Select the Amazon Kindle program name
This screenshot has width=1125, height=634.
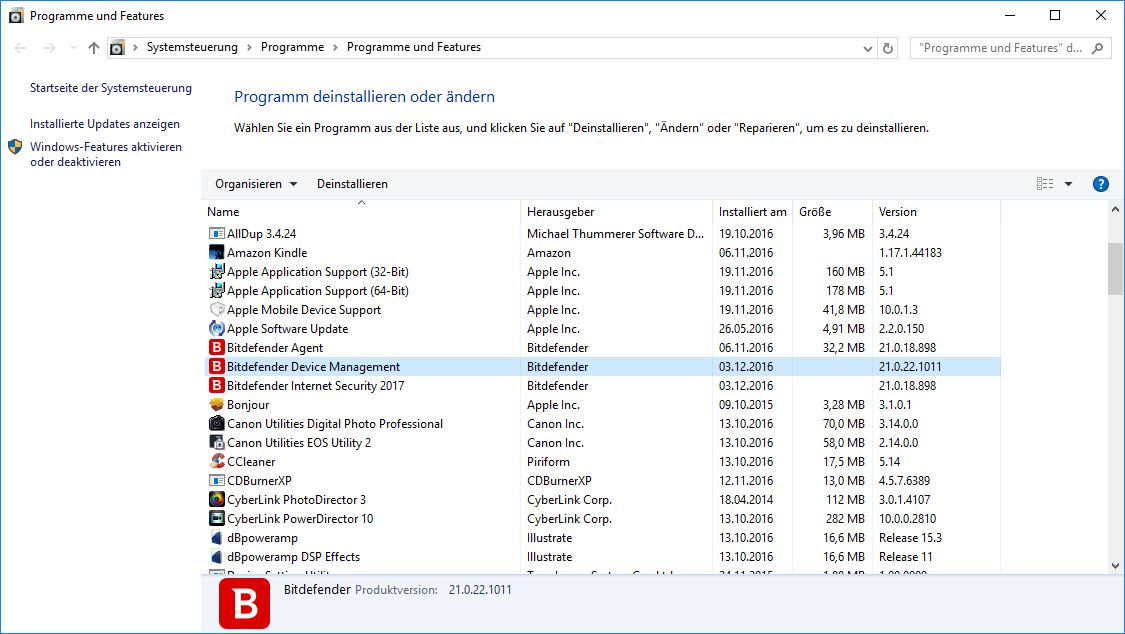267,252
